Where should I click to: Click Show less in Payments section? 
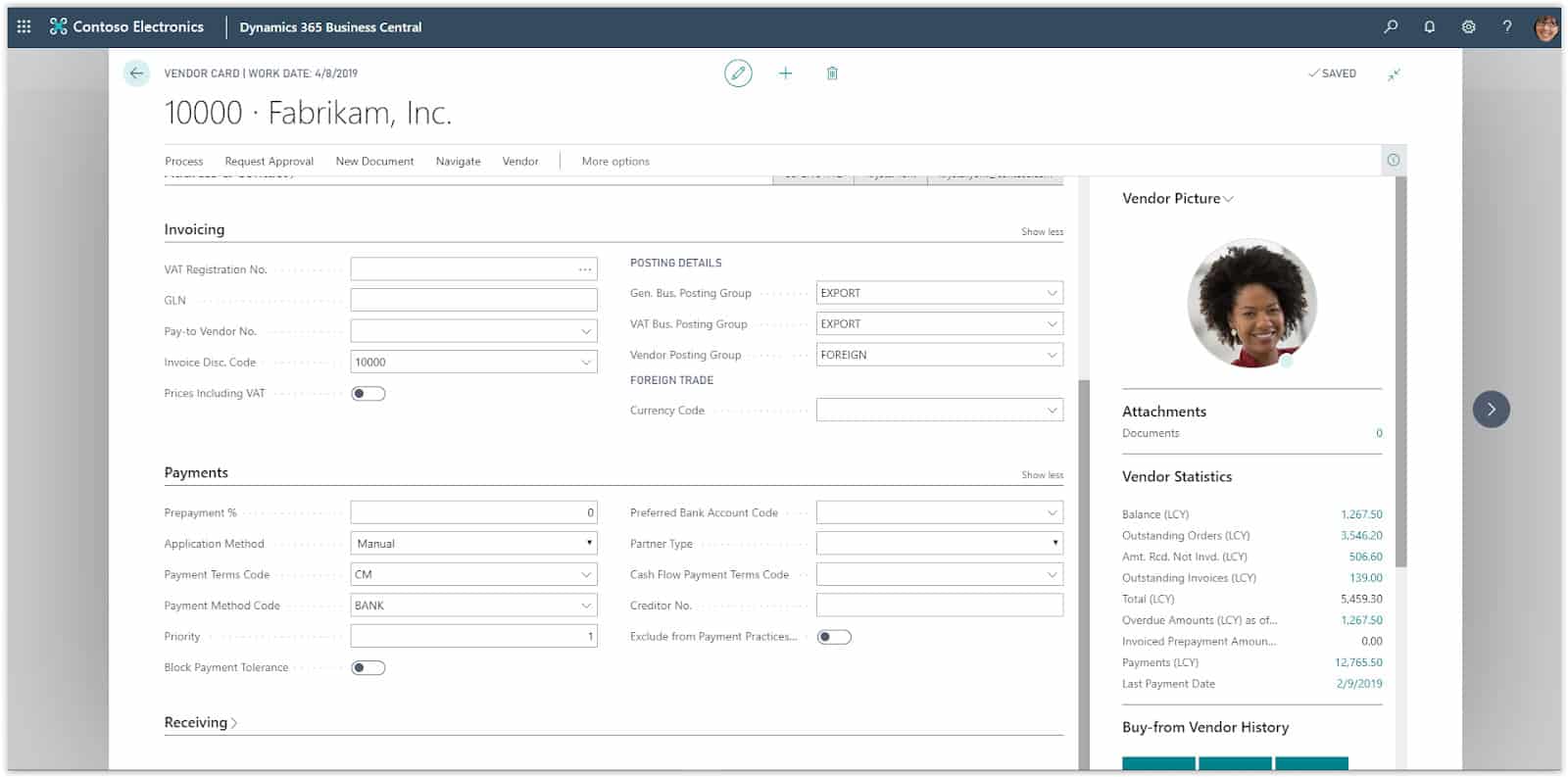[1042, 475]
